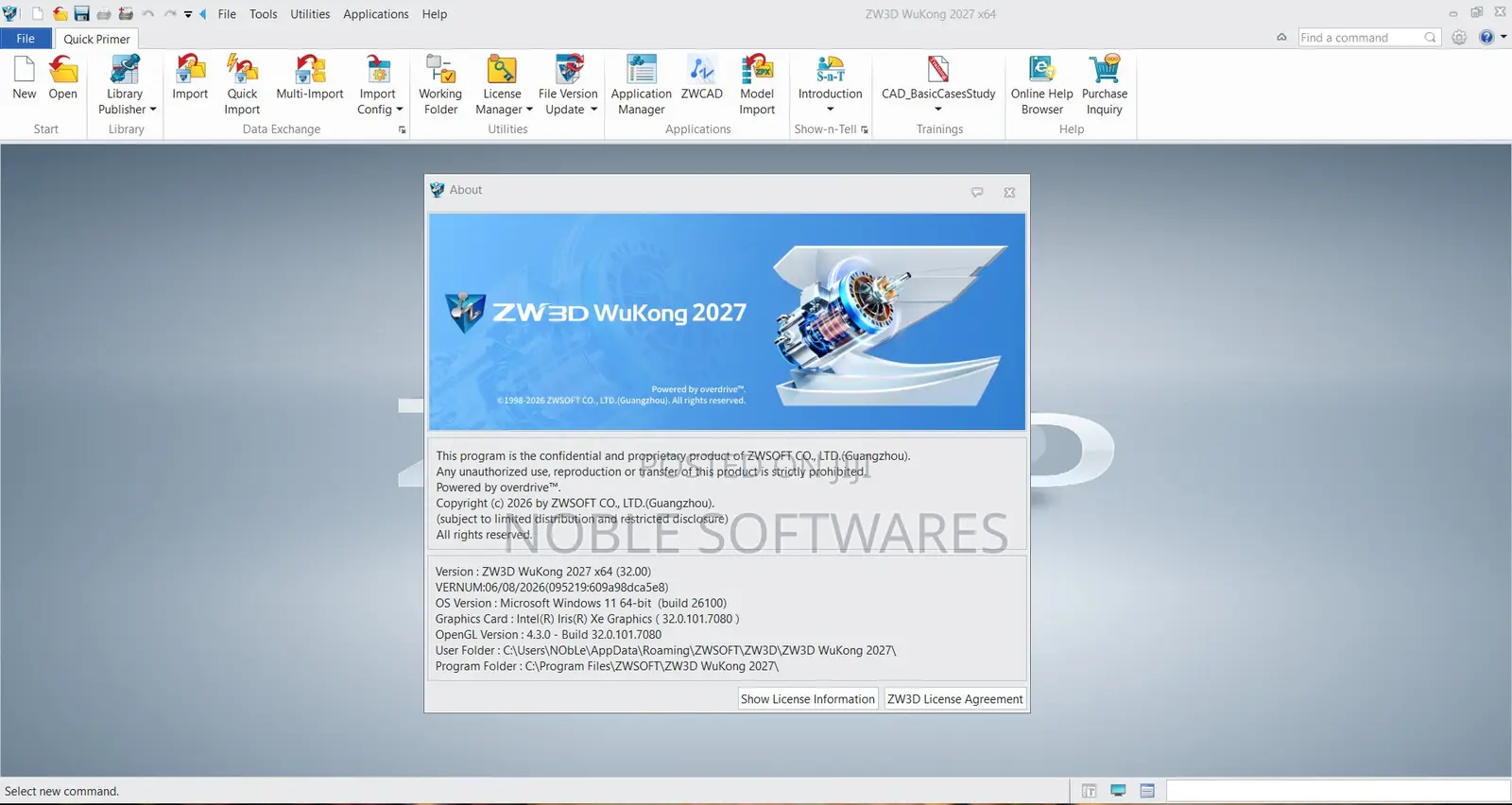
Task: Expand quick access toolbar customize arrow
Action: (188, 14)
